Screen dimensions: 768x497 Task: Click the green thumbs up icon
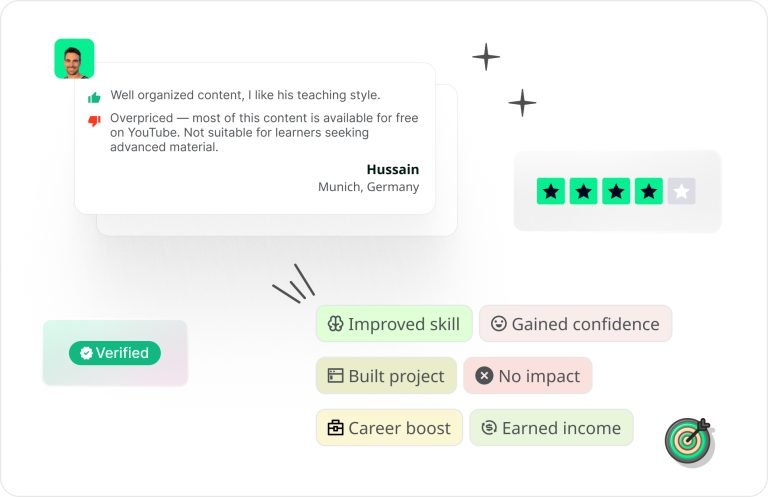point(94,97)
